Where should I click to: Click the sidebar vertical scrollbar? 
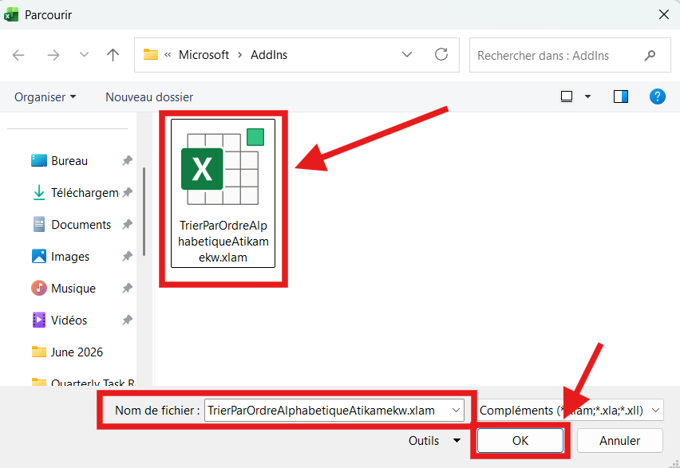coord(144,212)
